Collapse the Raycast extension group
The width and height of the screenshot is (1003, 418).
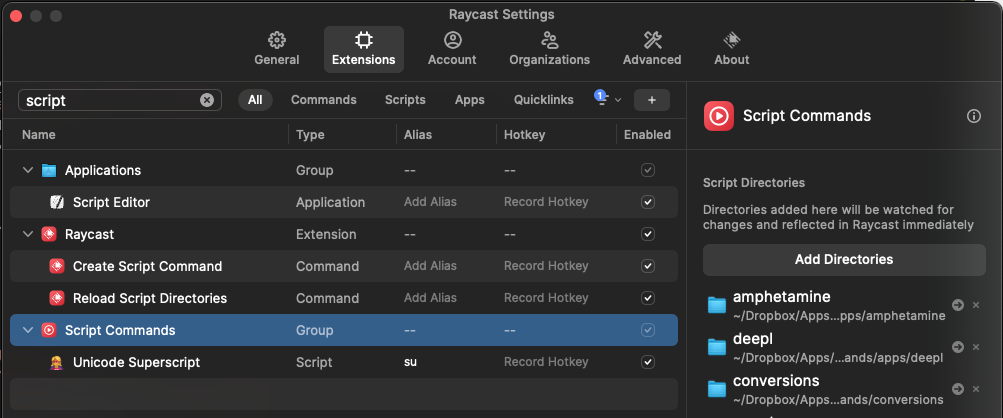point(27,234)
